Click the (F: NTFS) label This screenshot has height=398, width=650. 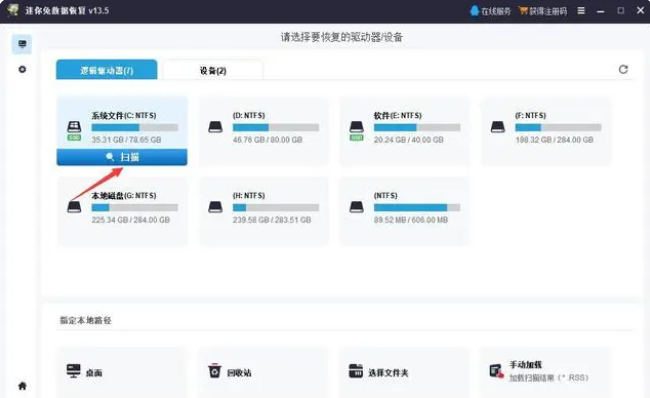531,115
